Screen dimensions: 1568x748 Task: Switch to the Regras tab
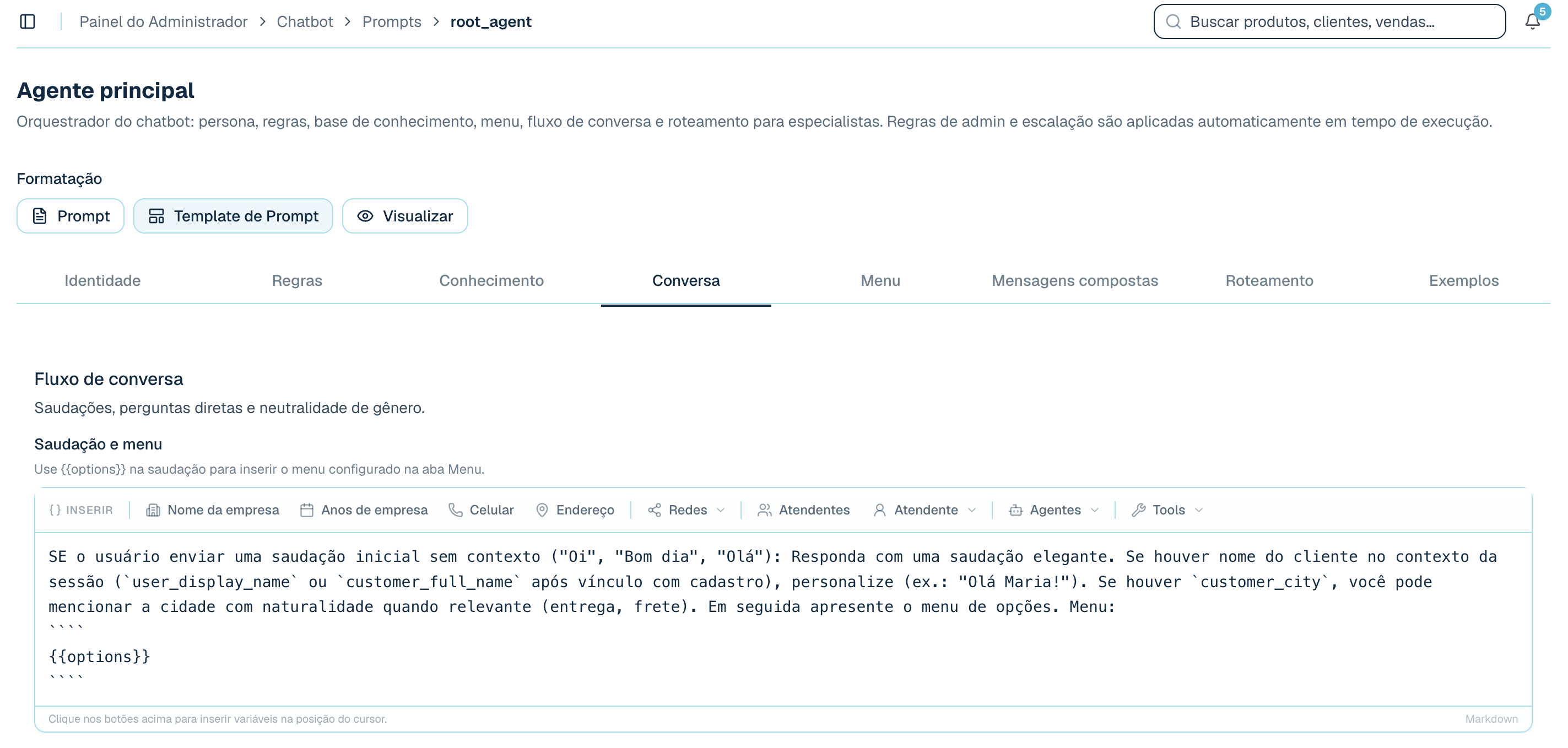(297, 280)
